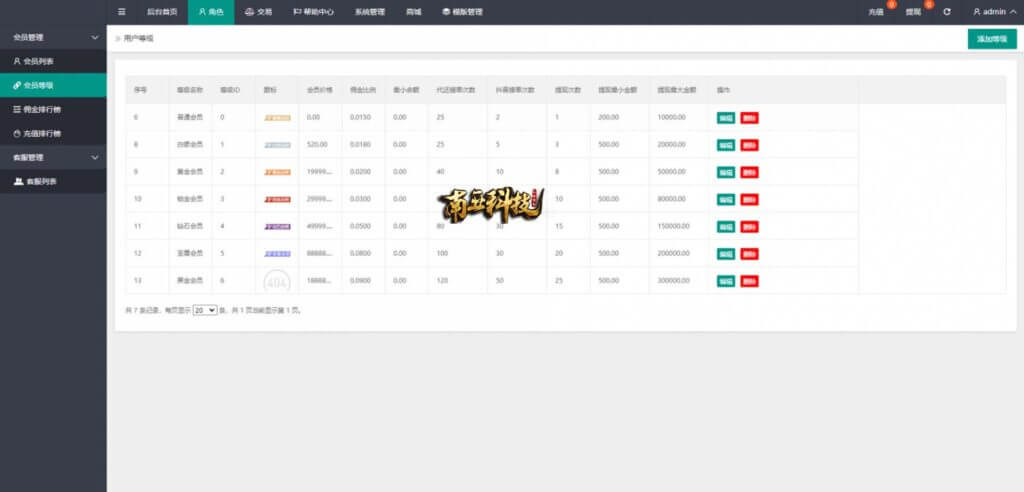This screenshot has height=492, width=1024.
Task: Edit the level ID 6 row
Action: [x=726, y=281]
